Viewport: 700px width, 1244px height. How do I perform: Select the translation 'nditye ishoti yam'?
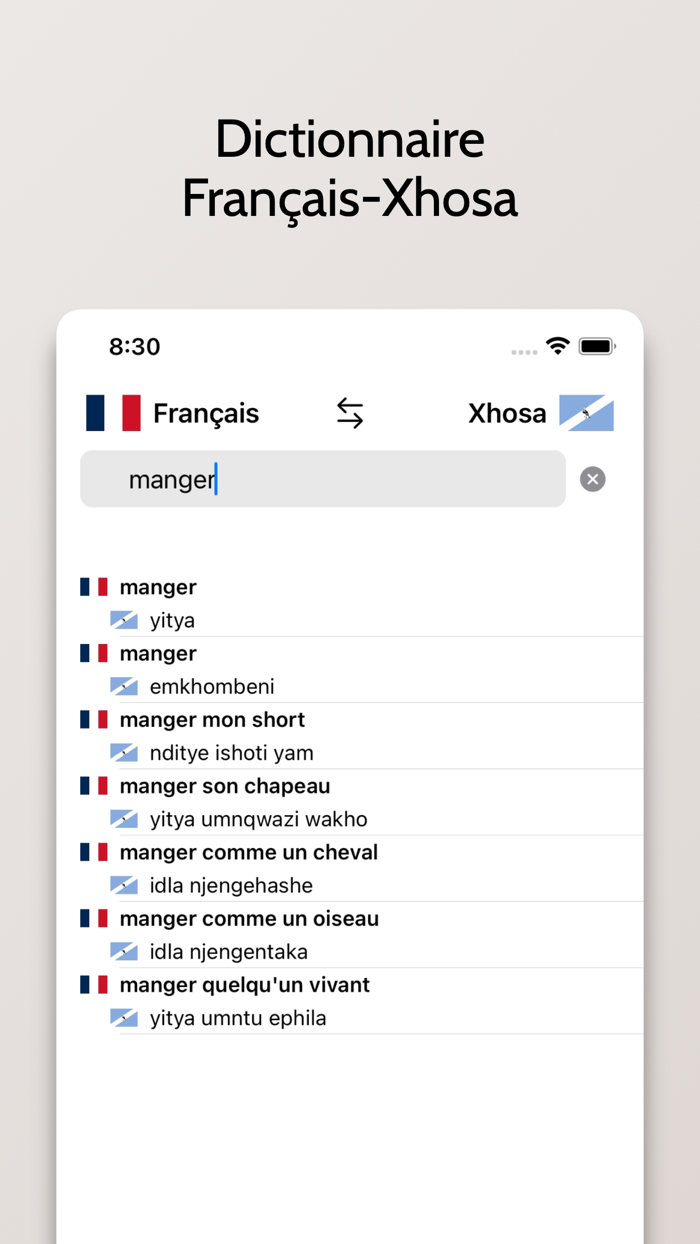coord(231,752)
